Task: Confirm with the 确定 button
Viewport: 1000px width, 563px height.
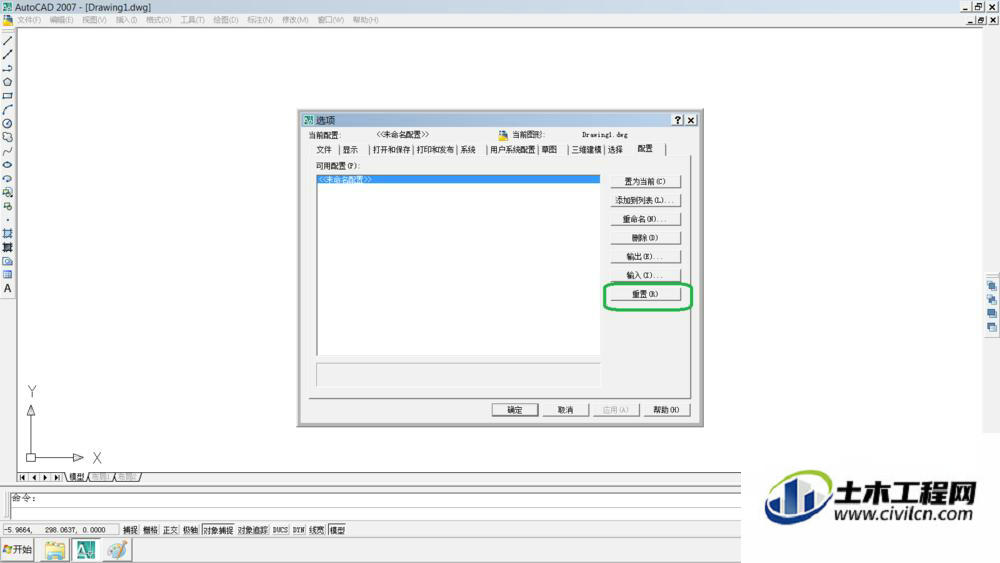Action: 515,410
